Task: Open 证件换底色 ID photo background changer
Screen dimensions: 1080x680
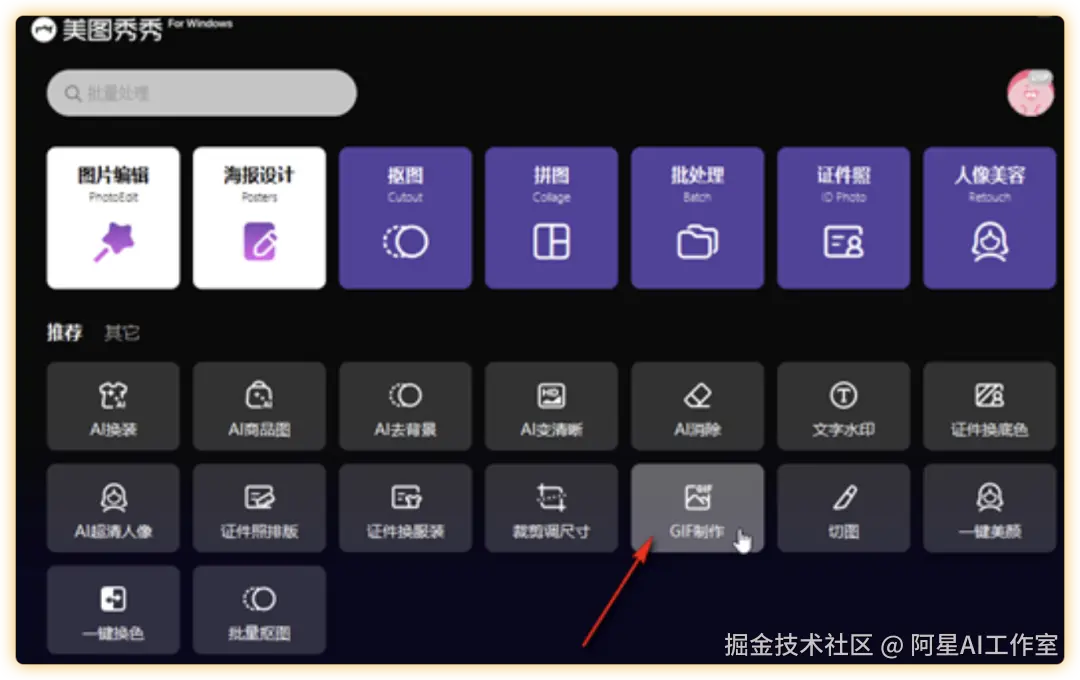Action: (x=989, y=406)
